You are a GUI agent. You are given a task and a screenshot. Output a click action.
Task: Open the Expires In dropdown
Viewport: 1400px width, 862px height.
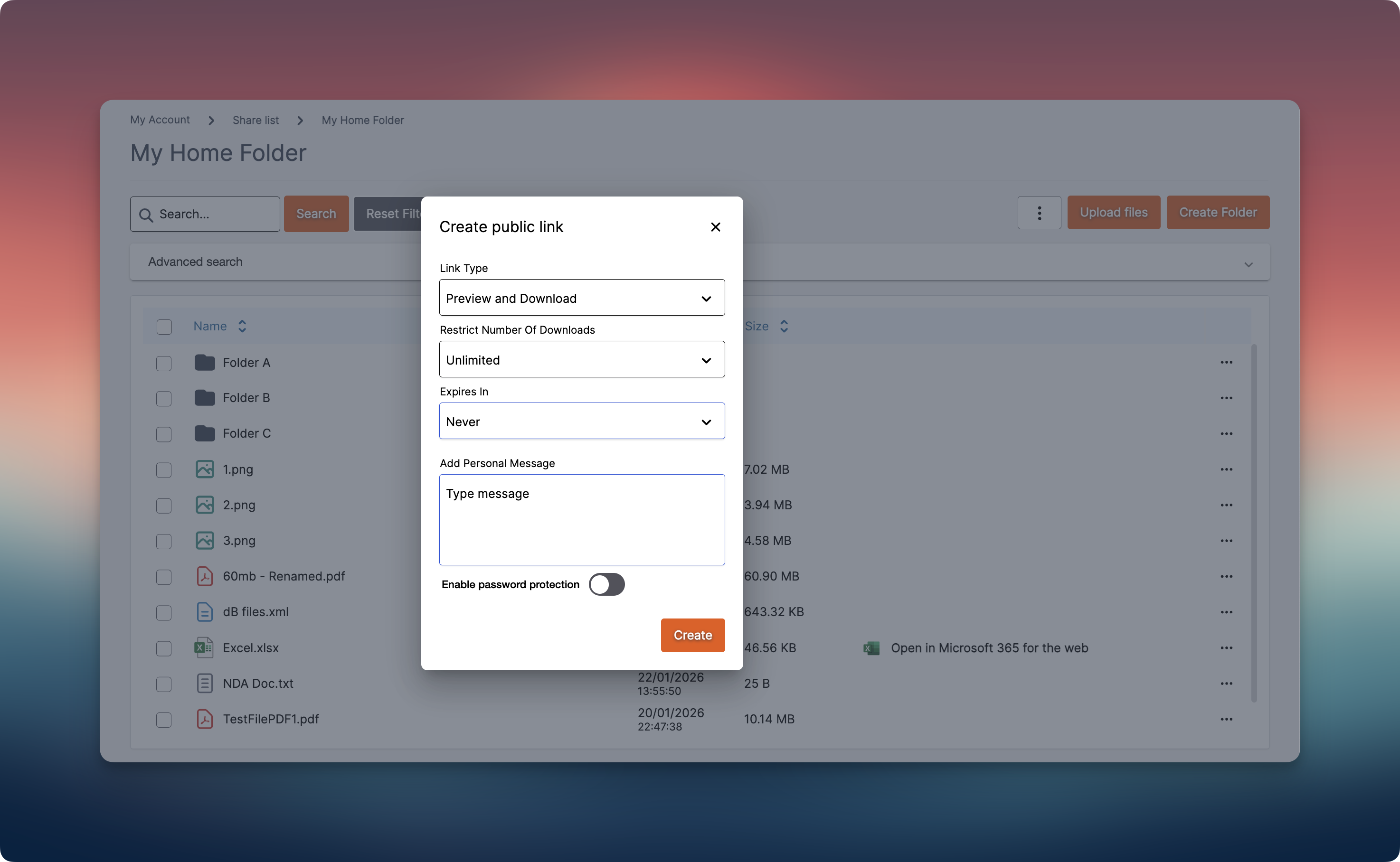[582, 422]
